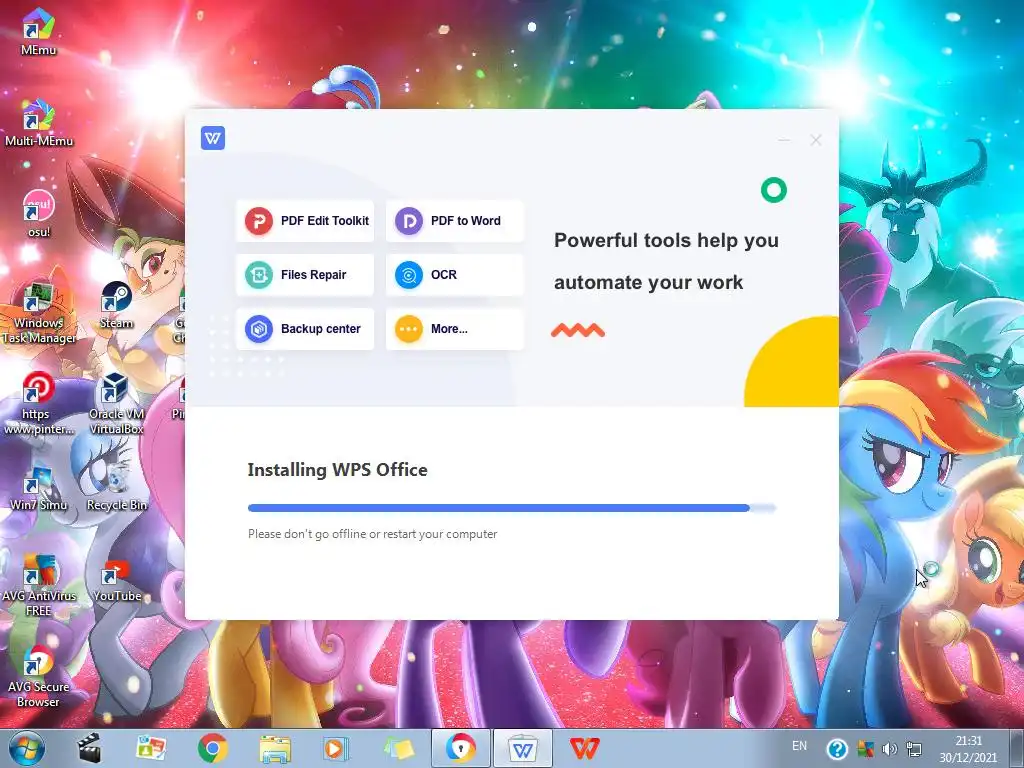Select the AVG AntiVirus FREE shortcut
This screenshot has width=1024, height=768.
click(x=39, y=586)
